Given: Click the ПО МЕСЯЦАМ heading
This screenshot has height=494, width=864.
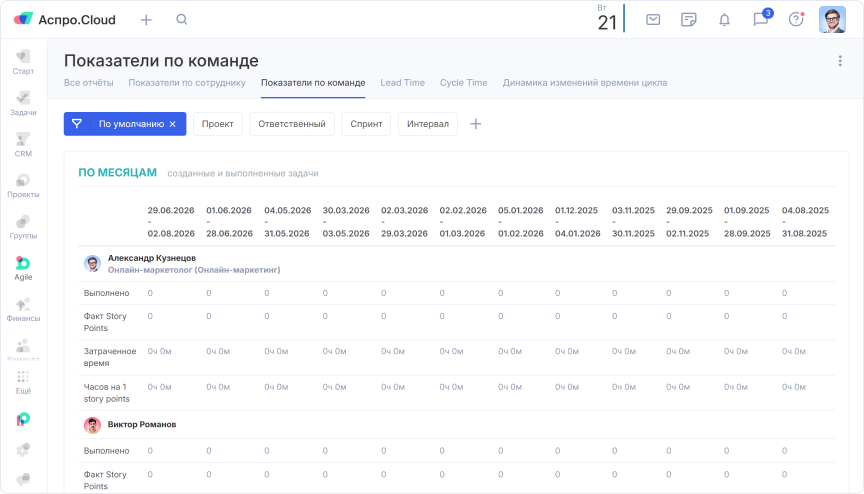Looking at the screenshot, I should tap(117, 172).
